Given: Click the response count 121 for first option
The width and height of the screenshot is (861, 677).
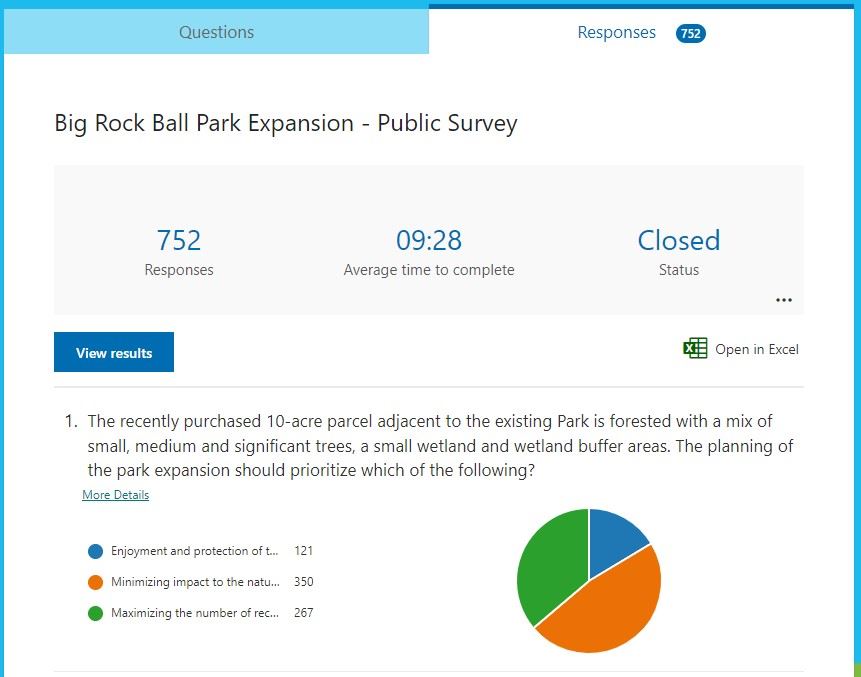Looking at the screenshot, I should pyautogui.click(x=303, y=551).
